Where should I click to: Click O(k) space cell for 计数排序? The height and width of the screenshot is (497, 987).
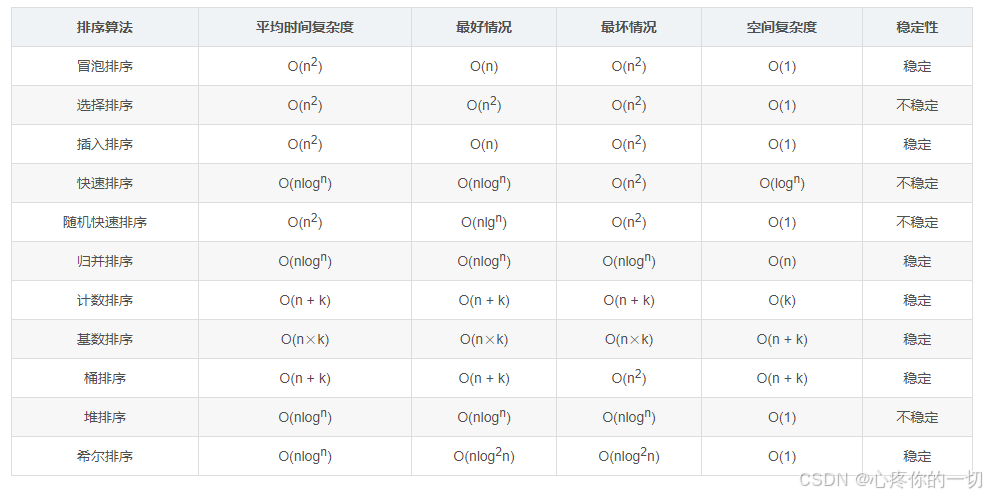782,300
